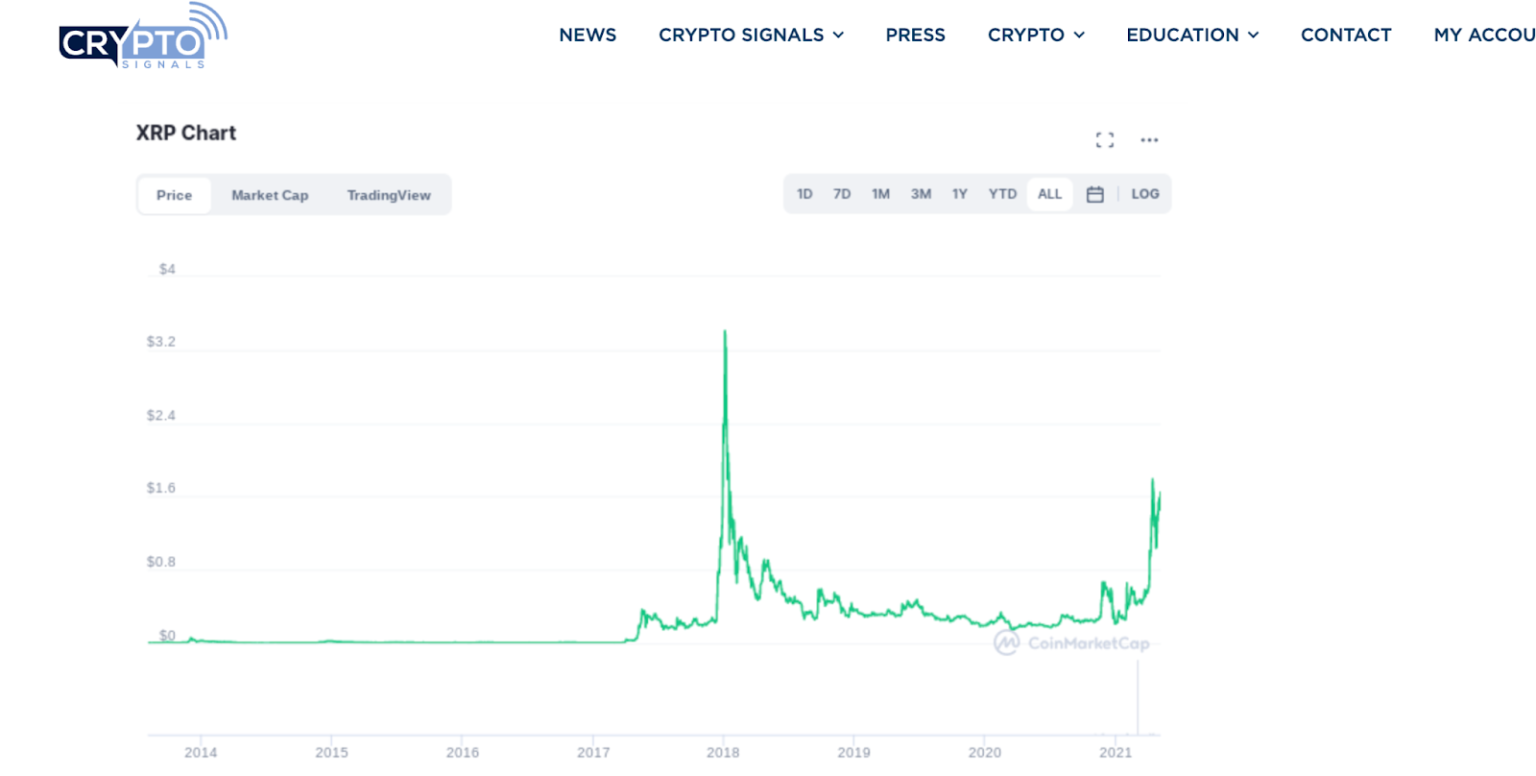
Task: Click the 2018 price peak on chart
Action: [x=724, y=332]
